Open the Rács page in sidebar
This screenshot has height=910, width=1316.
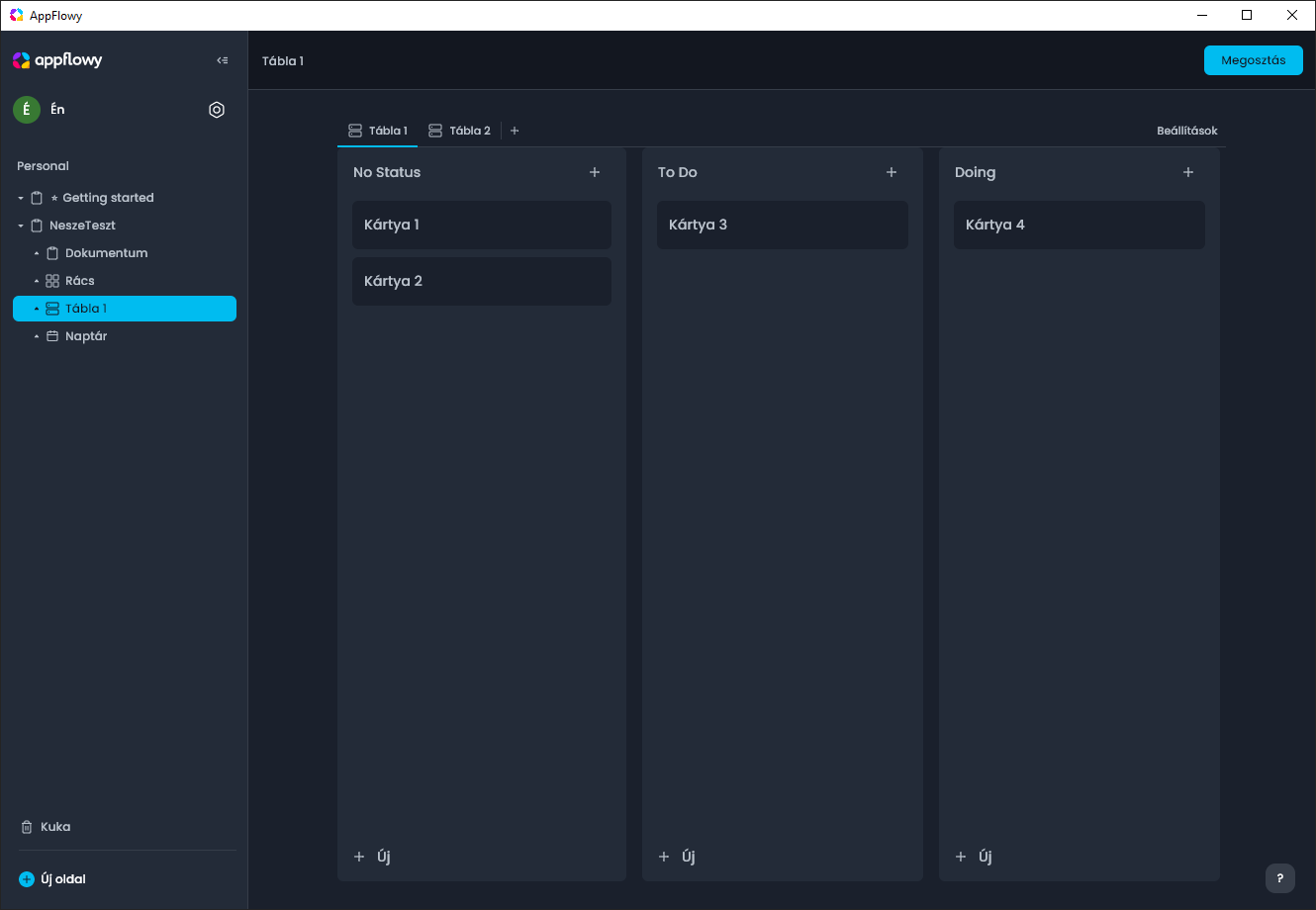125,281
